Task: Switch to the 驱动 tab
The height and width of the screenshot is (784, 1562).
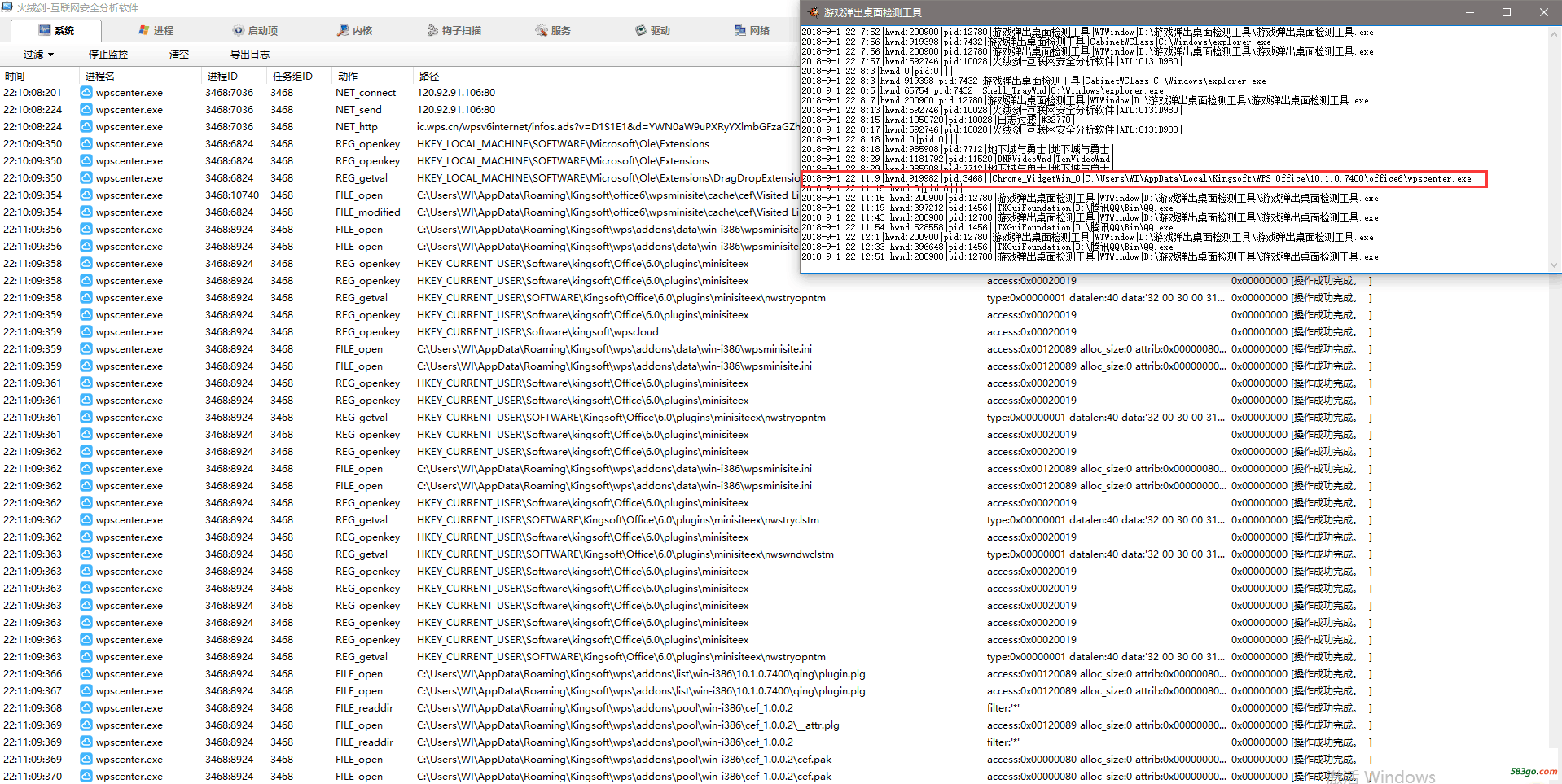Action: 652,30
